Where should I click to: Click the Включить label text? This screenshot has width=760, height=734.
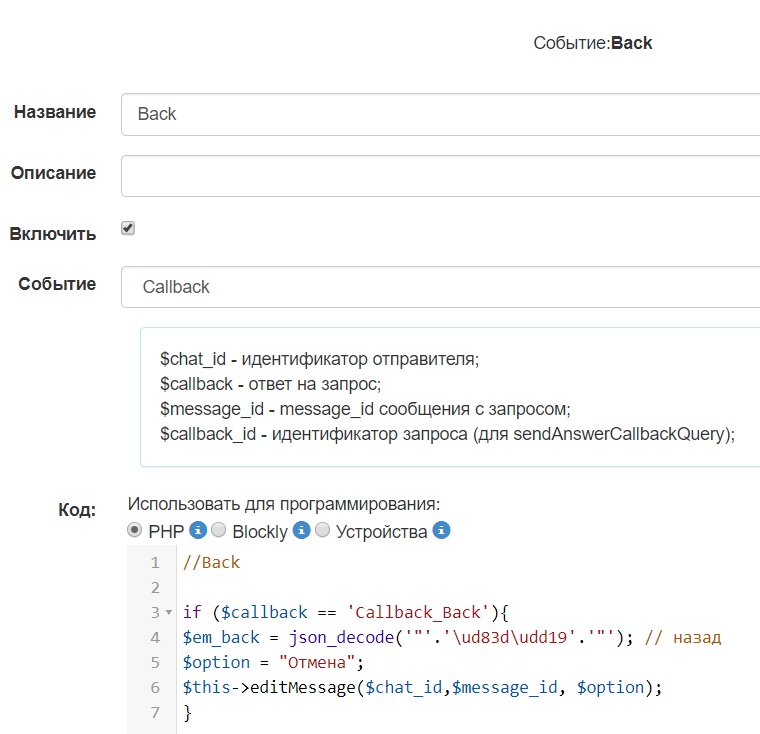[x=53, y=234]
